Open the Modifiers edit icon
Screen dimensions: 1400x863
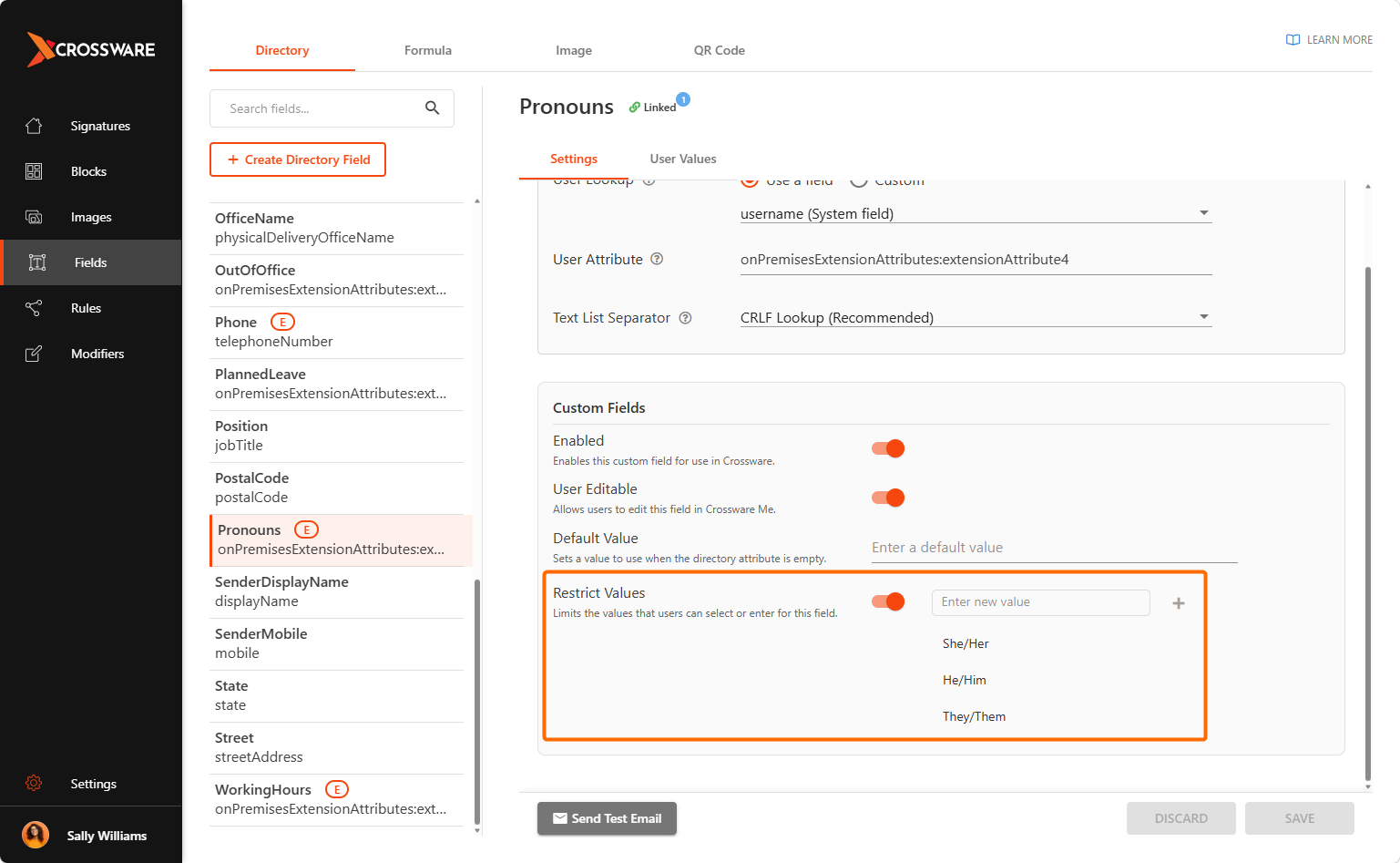click(x=34, y=354)
